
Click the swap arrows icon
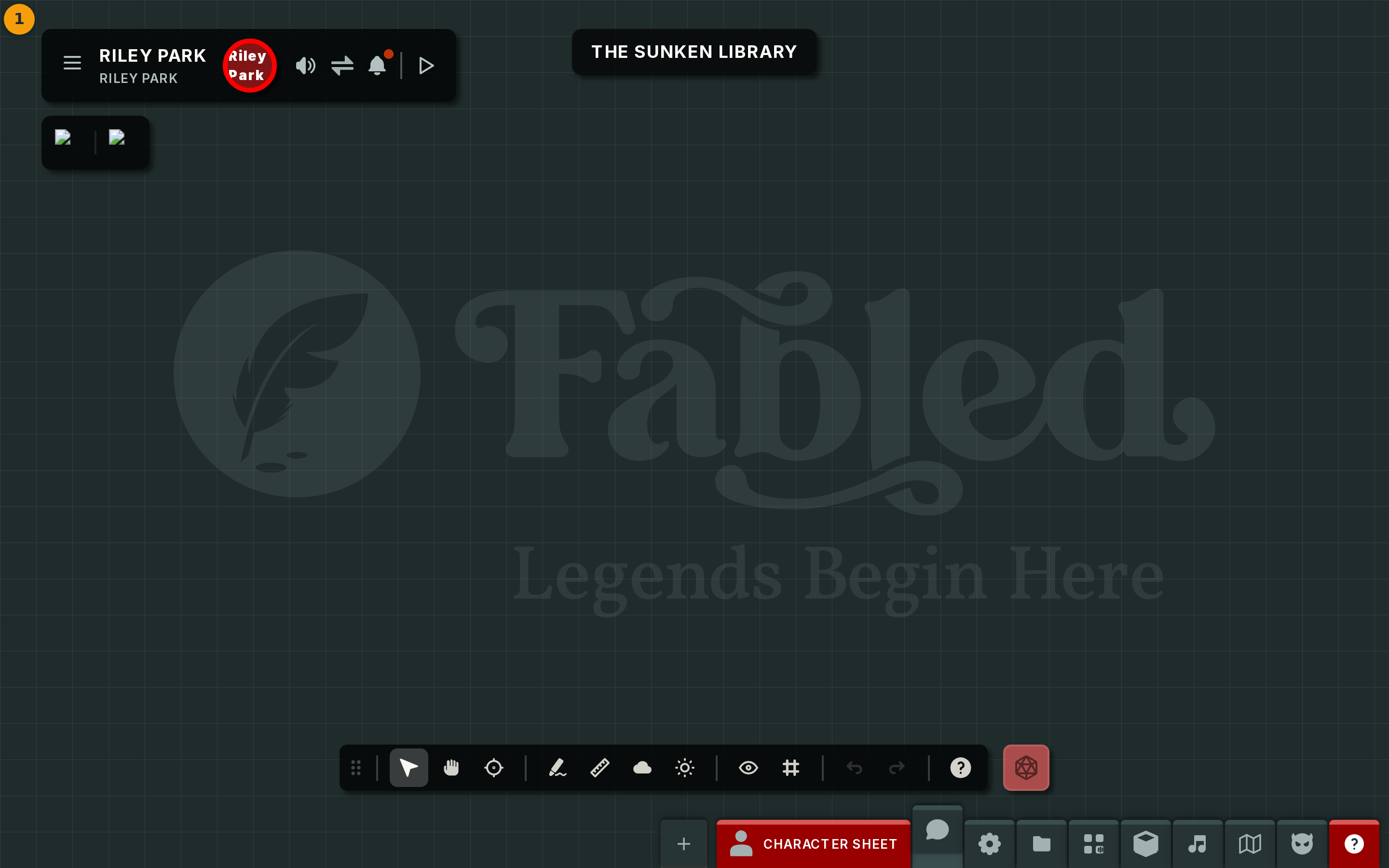pyautogui.click(x=342, y=66)
